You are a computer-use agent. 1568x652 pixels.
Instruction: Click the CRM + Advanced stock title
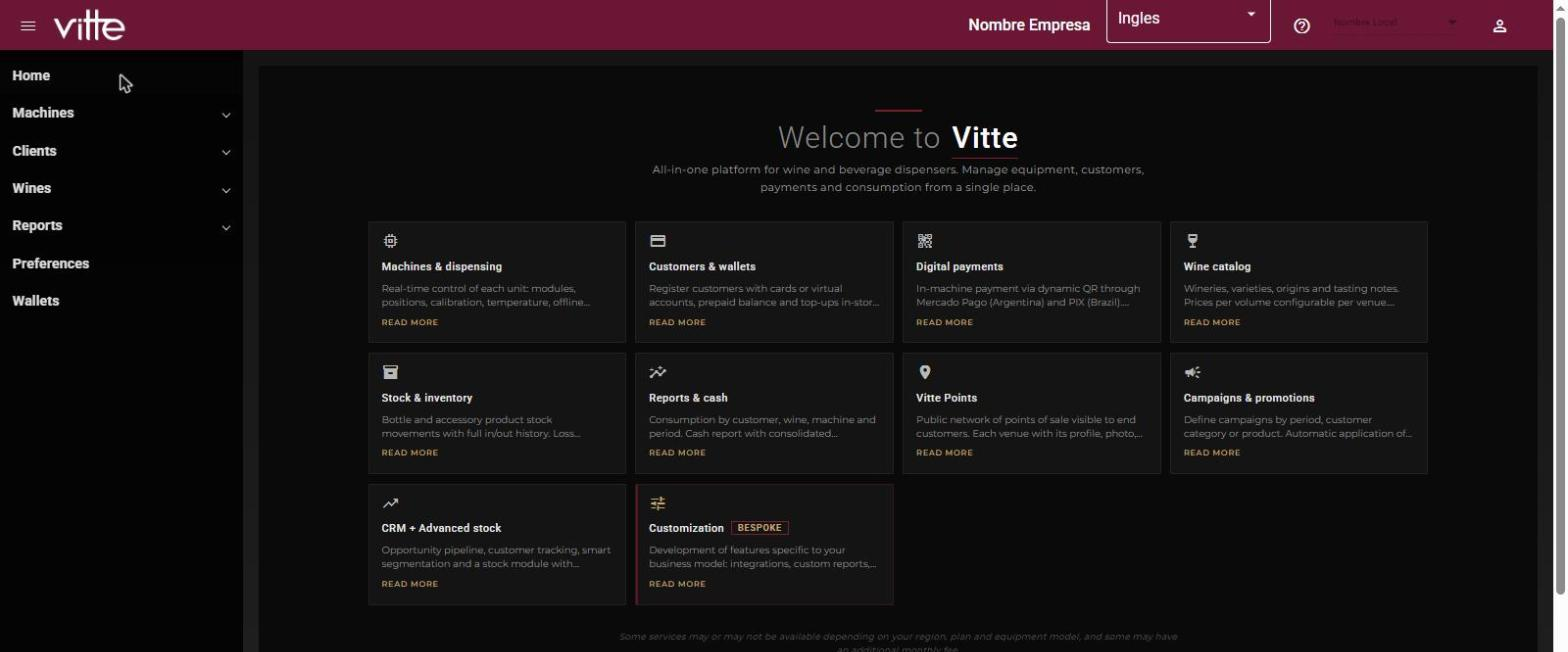(x=441, y=528)
